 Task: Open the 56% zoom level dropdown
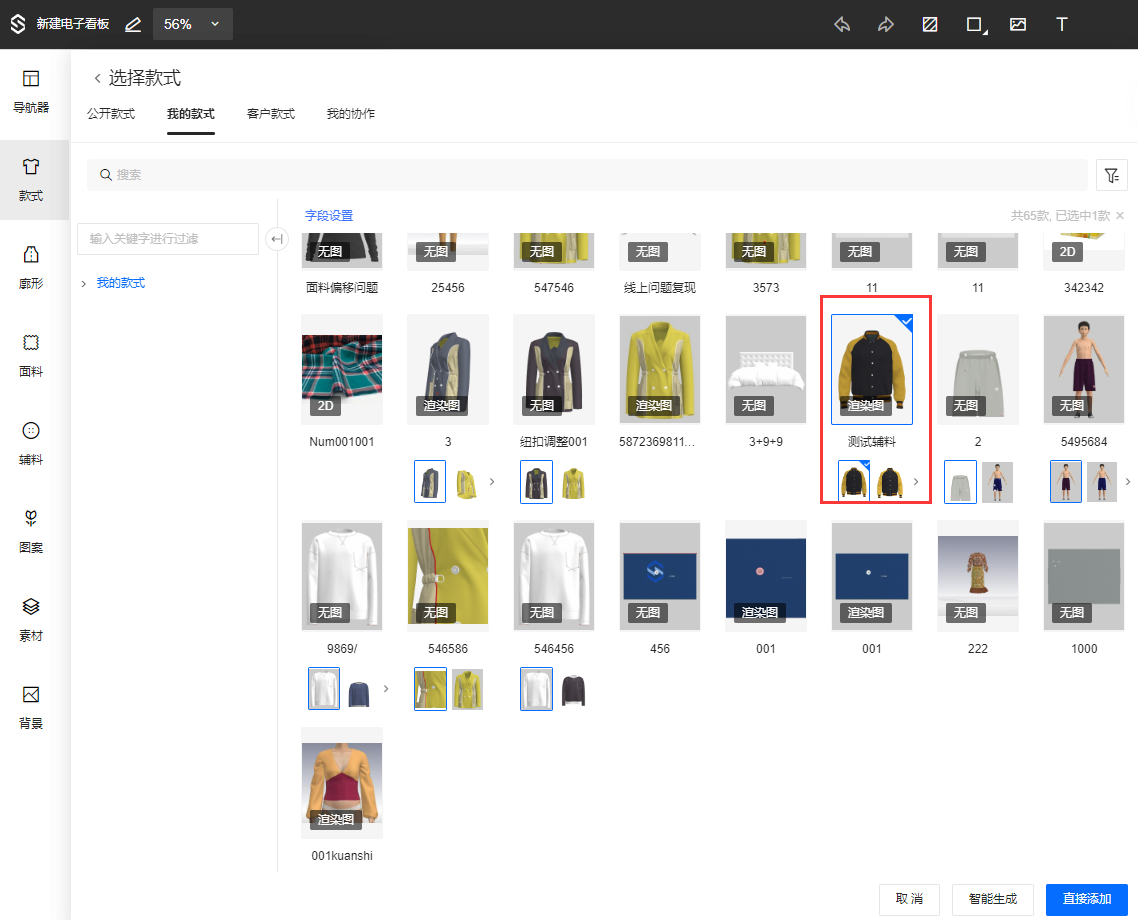tap(192, 24)
